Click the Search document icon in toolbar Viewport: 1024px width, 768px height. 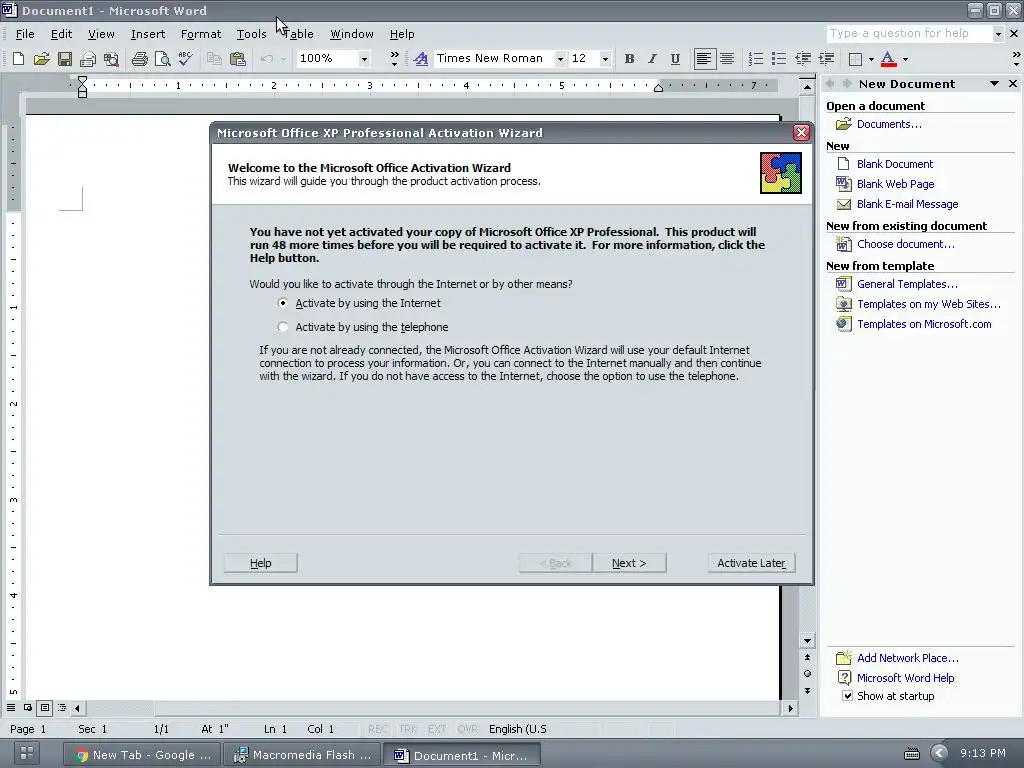click(x=111, y=59)
